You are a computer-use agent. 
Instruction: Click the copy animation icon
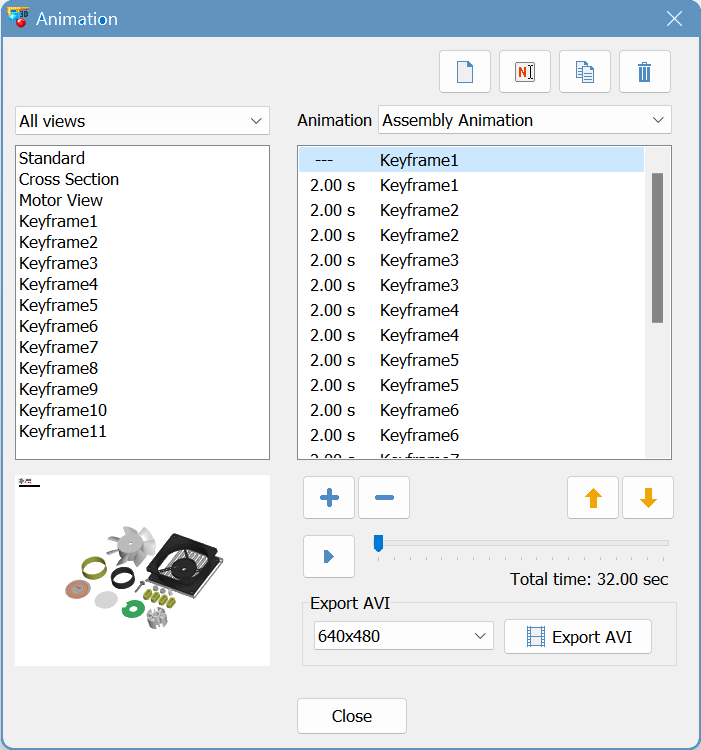585,72
